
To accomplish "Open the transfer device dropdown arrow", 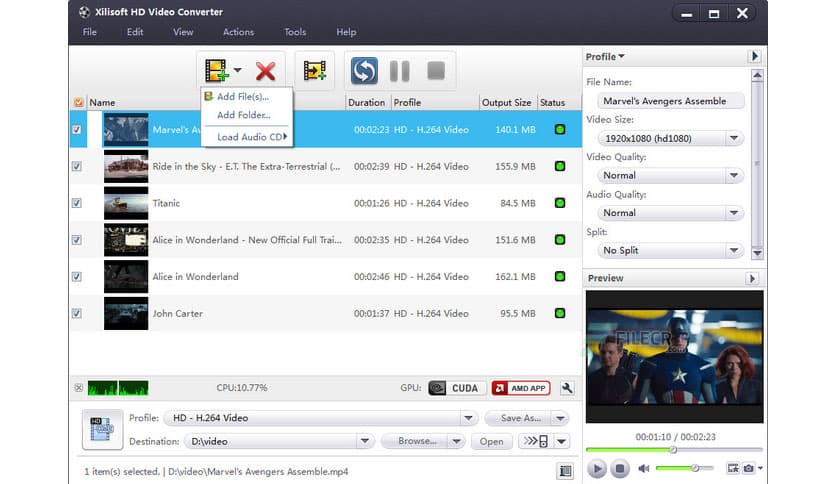I will click(562, 441).
